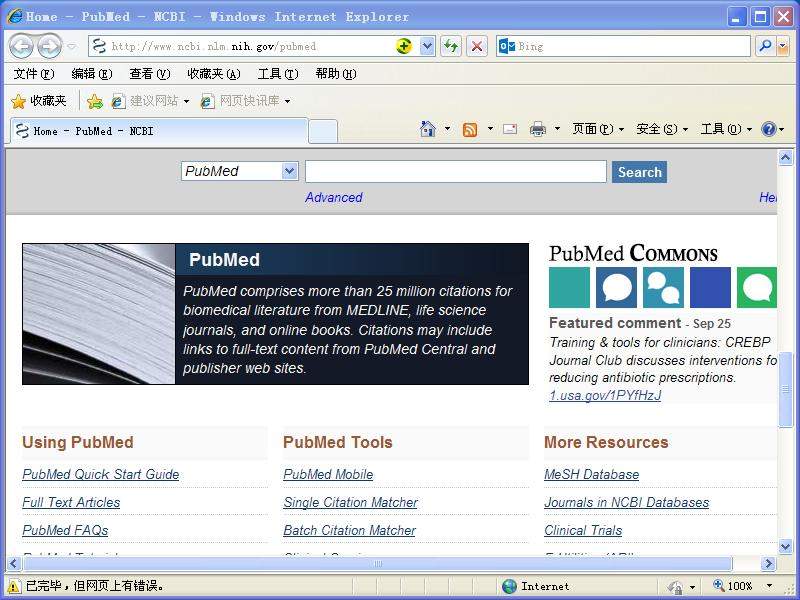Image resolution: width=800 pixels, height=600 pixels.
Task: Expand the recent pages dropdown arrow
Action: tap(72, 46)
